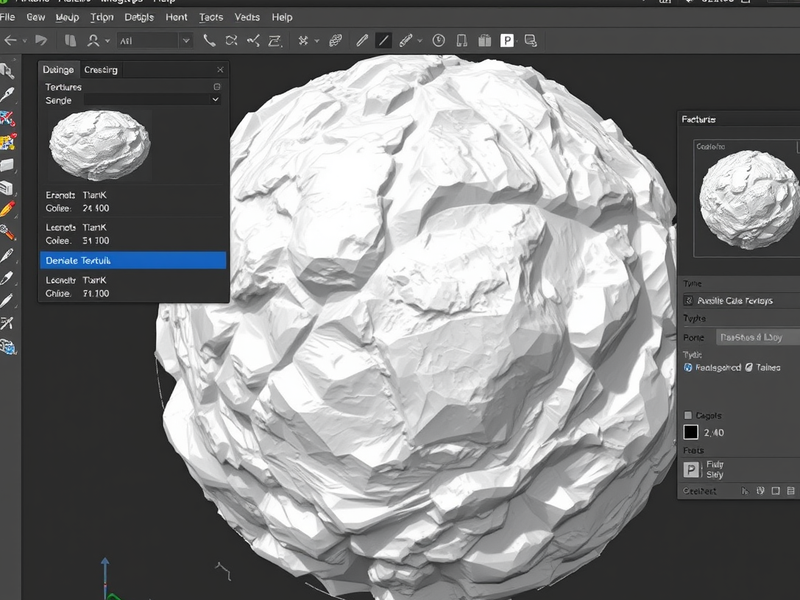800x600 pixels.
Task: Click the black color swatch beside 2,40
Action: [691, 432]
